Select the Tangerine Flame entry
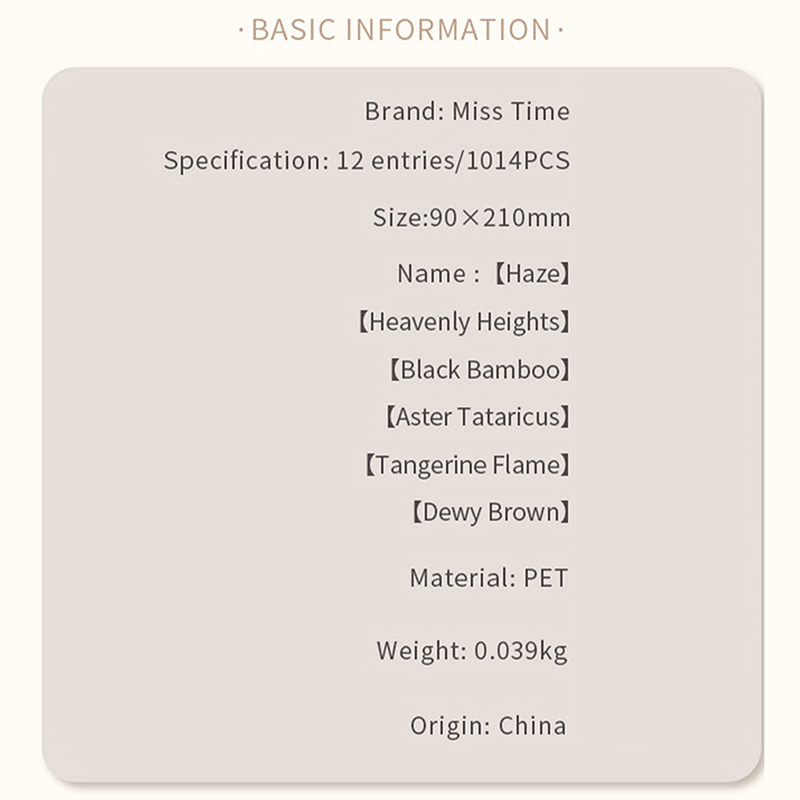Viewport: 800px width, 800px height. (466, 465)
